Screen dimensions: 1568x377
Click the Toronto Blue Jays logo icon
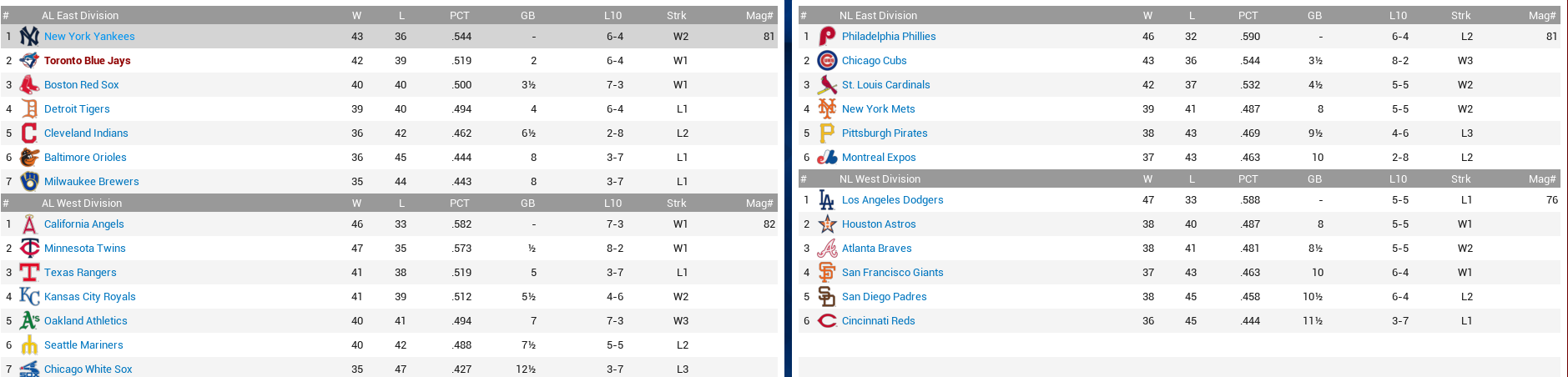point(29,61)
